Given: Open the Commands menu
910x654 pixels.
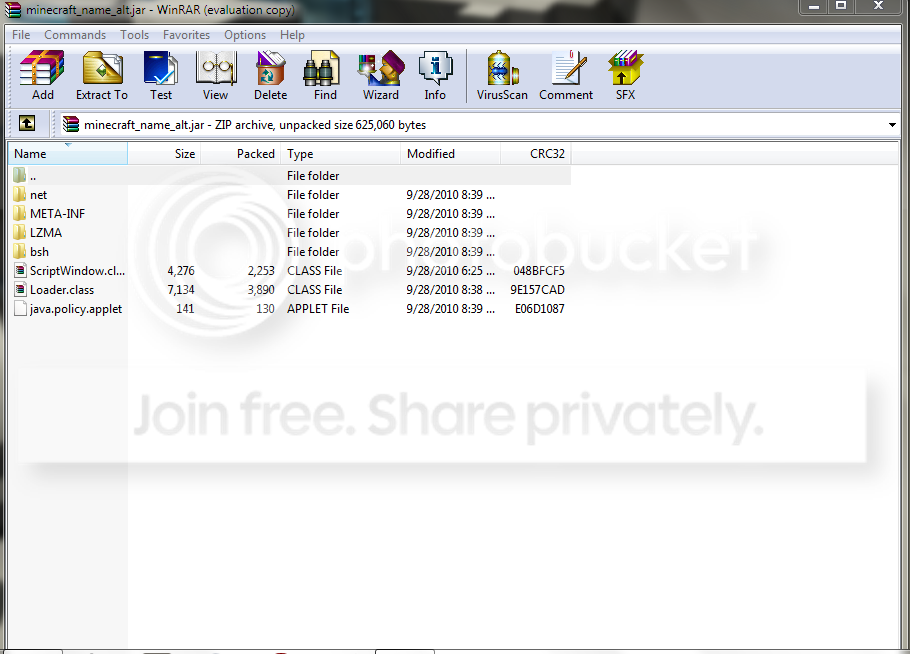Looking at the screenshot, I should 75,35.
